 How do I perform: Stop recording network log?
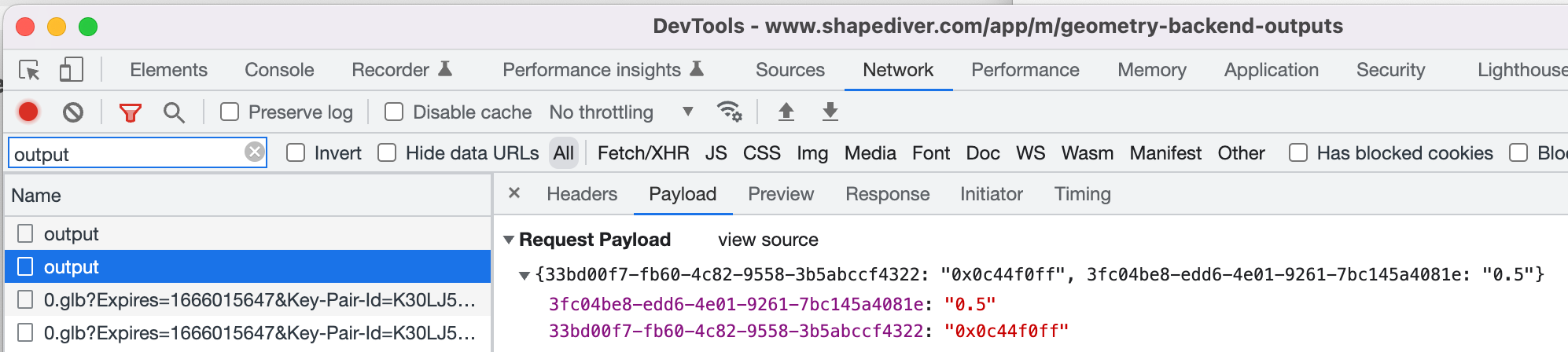click(x=28, y=112)
